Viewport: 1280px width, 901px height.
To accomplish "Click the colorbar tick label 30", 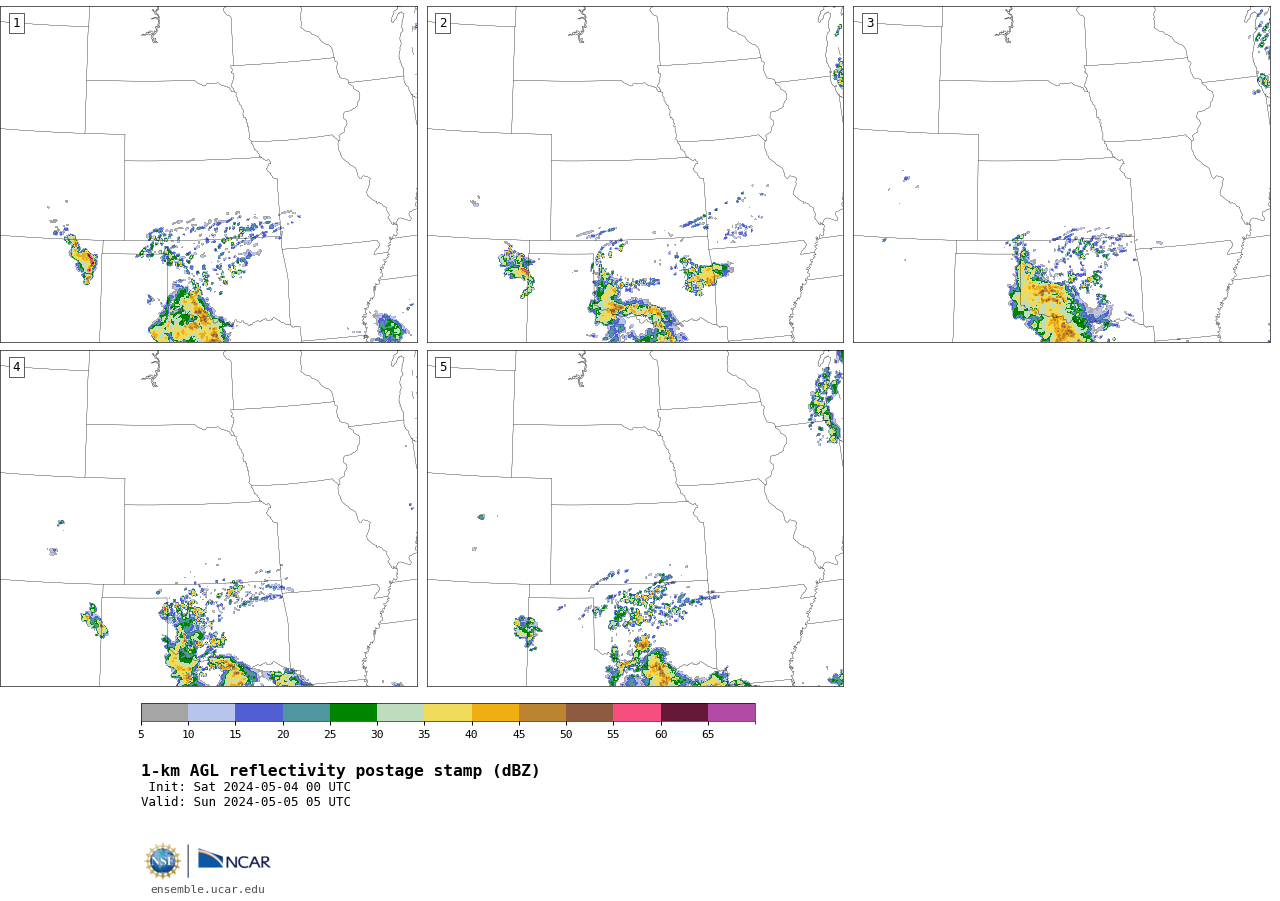I will 377,735.
